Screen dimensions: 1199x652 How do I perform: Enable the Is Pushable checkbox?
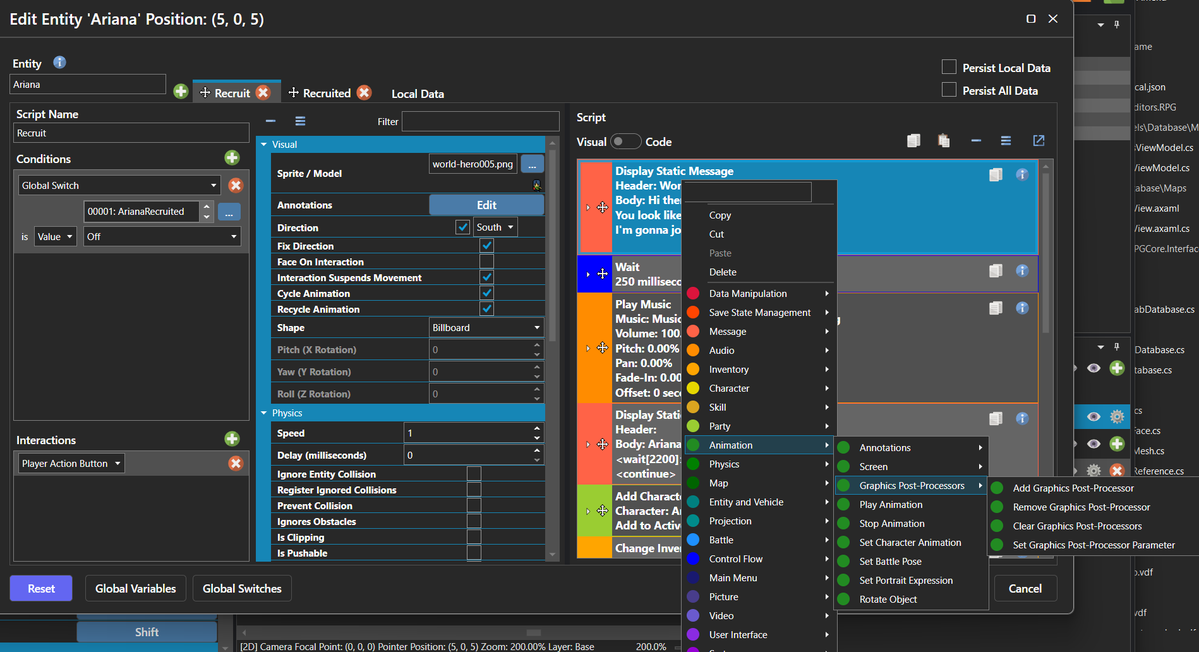pyautogui.click(x=474, y=553)
